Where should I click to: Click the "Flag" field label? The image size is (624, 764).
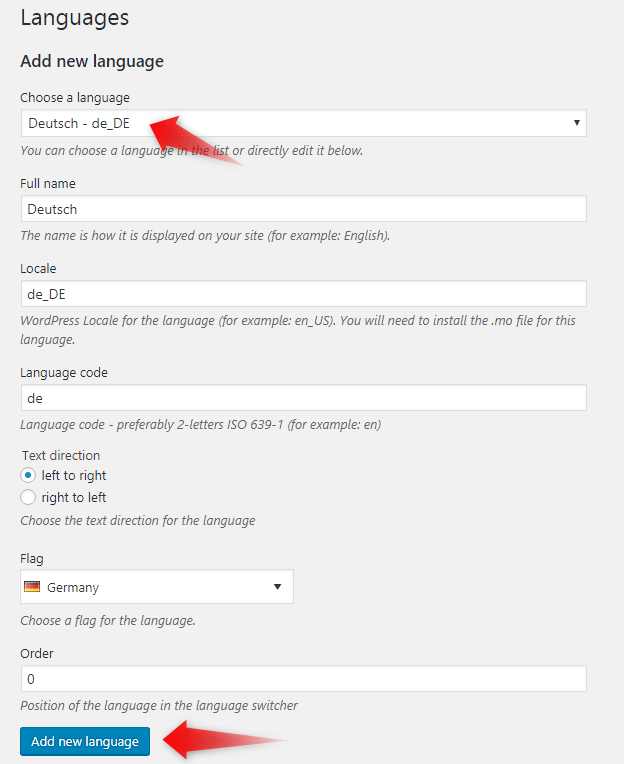(32, 558)
